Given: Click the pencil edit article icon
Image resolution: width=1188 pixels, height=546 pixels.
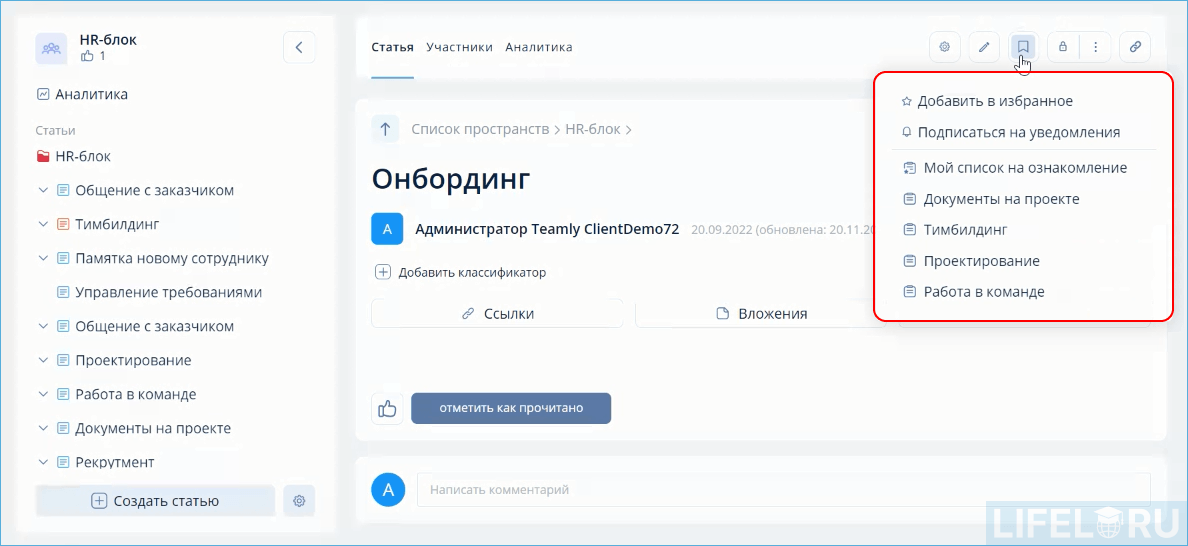Looking at the screenshot, I should (x=984, y=47).
